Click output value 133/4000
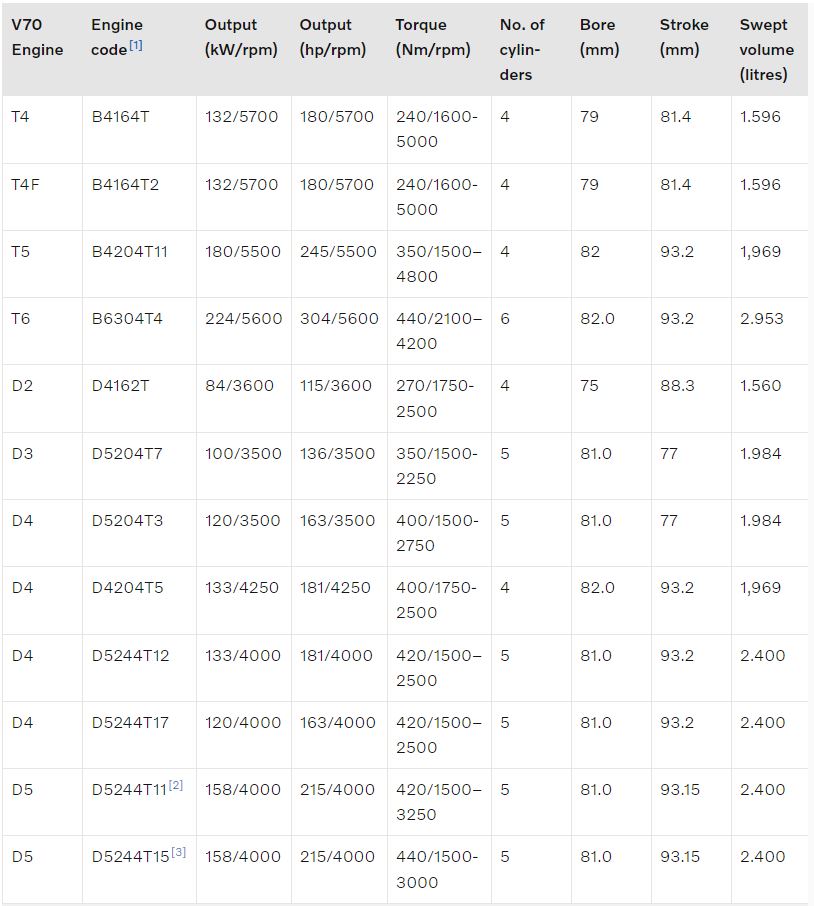This screenshot has width=814, height=906. tap(243, 656)
